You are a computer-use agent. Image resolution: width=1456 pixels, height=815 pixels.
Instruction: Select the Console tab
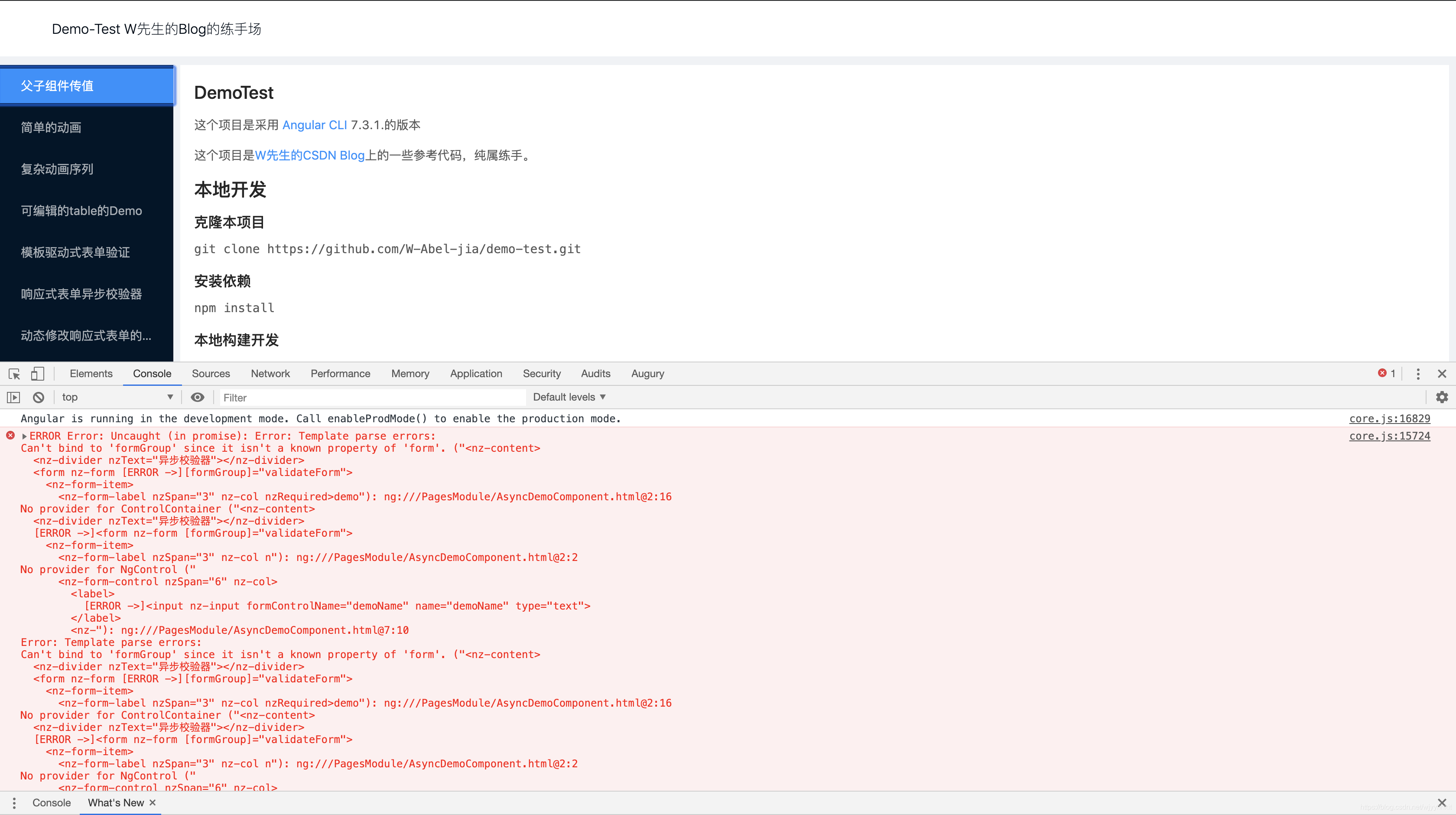pos(152,373)
